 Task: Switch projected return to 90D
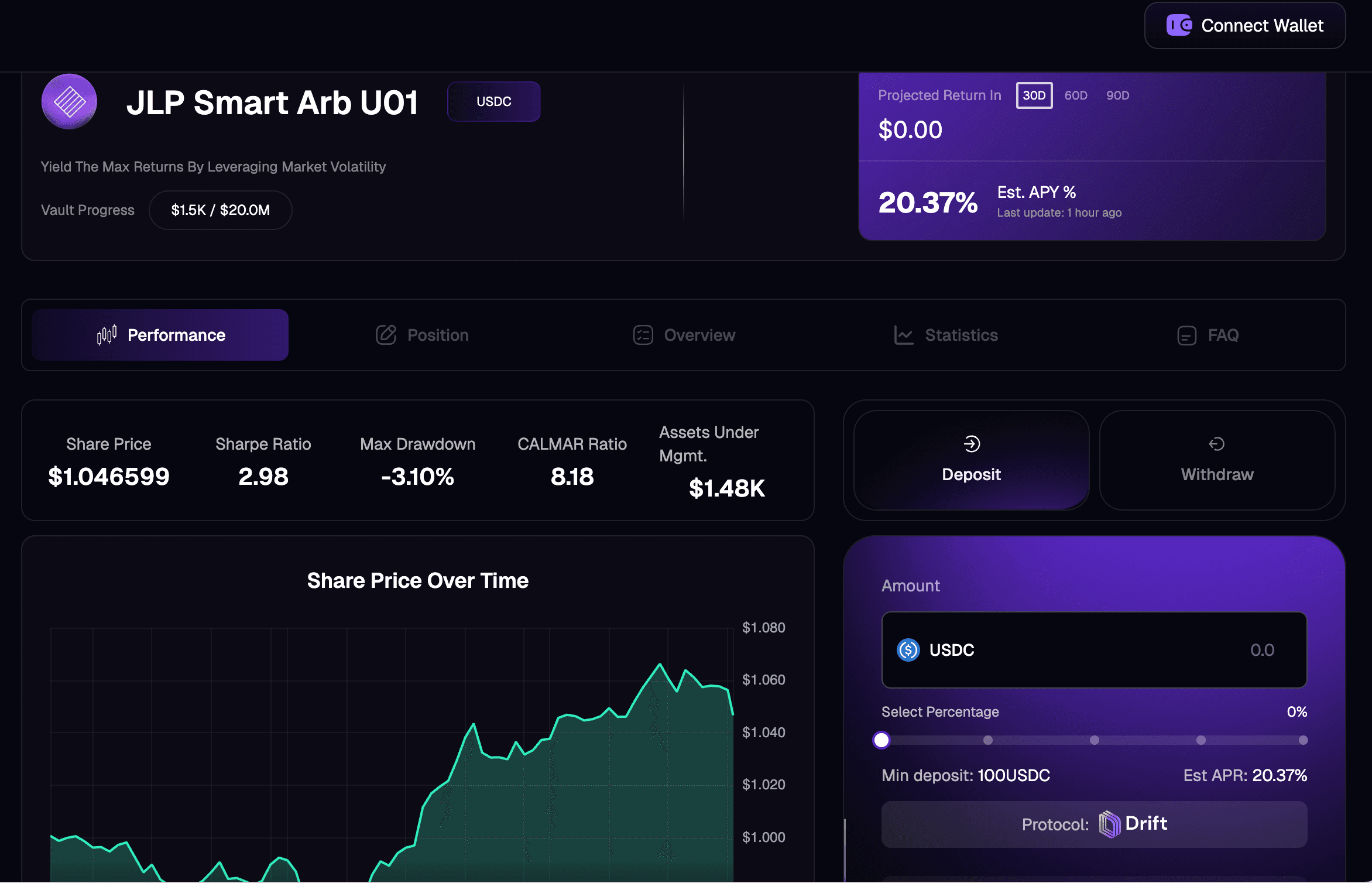[x=1117, y=95]
